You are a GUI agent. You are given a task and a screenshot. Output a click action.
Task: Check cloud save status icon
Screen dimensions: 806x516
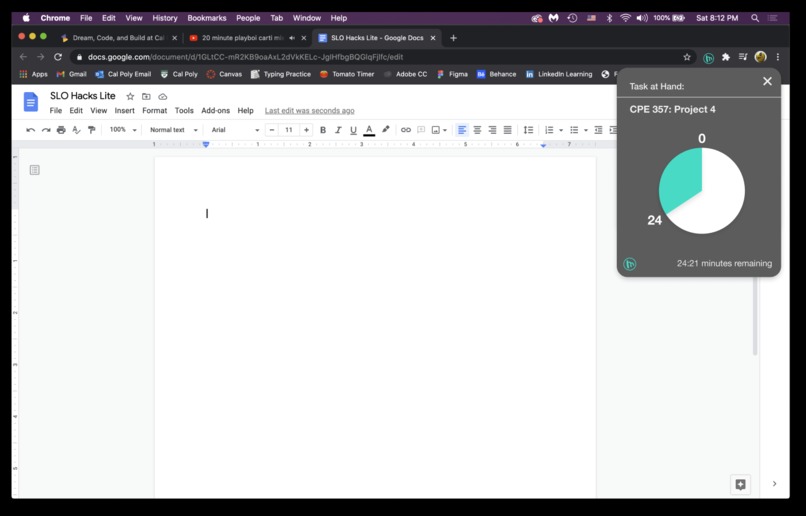(x=162, y=97)
